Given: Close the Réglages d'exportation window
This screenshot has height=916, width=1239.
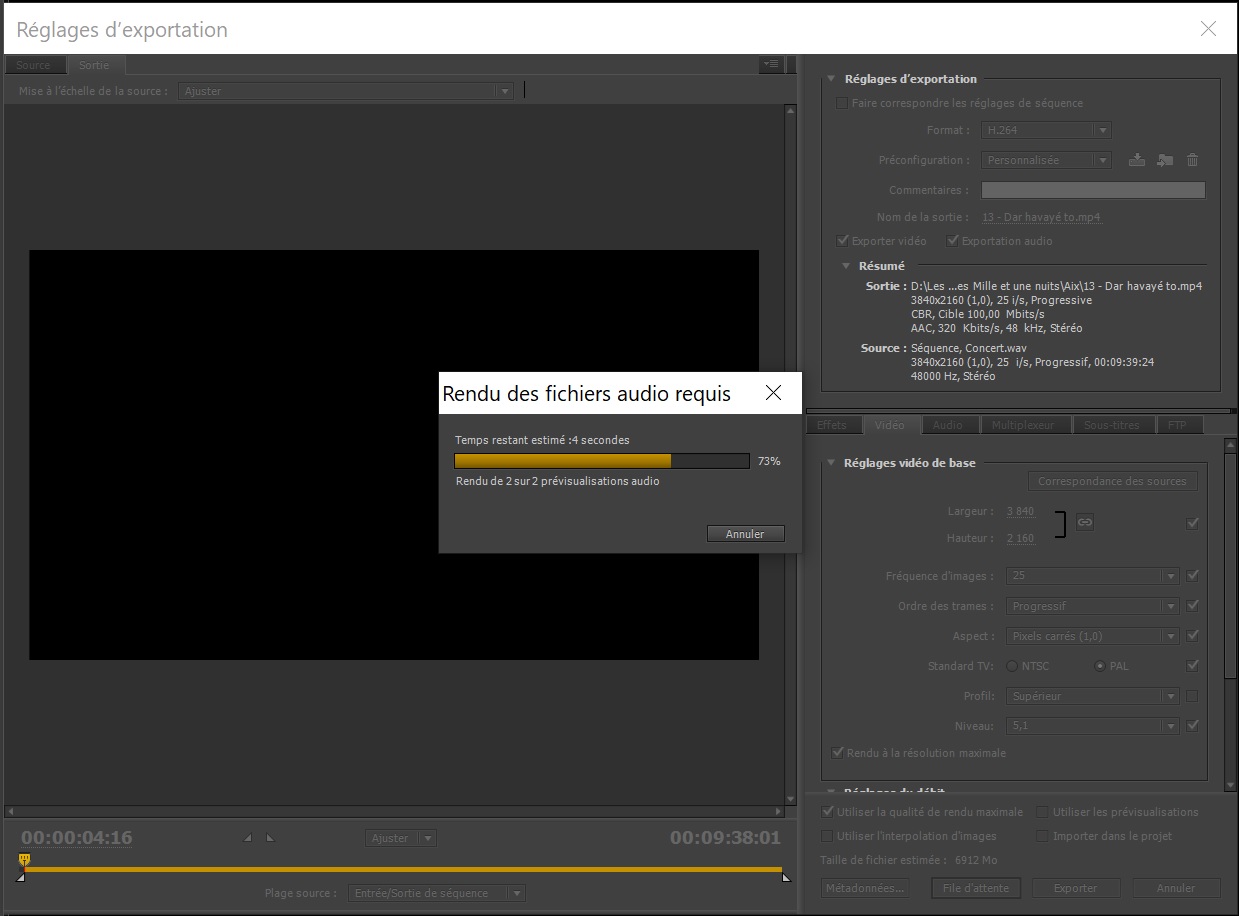Looking at the screenshot, I should tap(1208, 29).
